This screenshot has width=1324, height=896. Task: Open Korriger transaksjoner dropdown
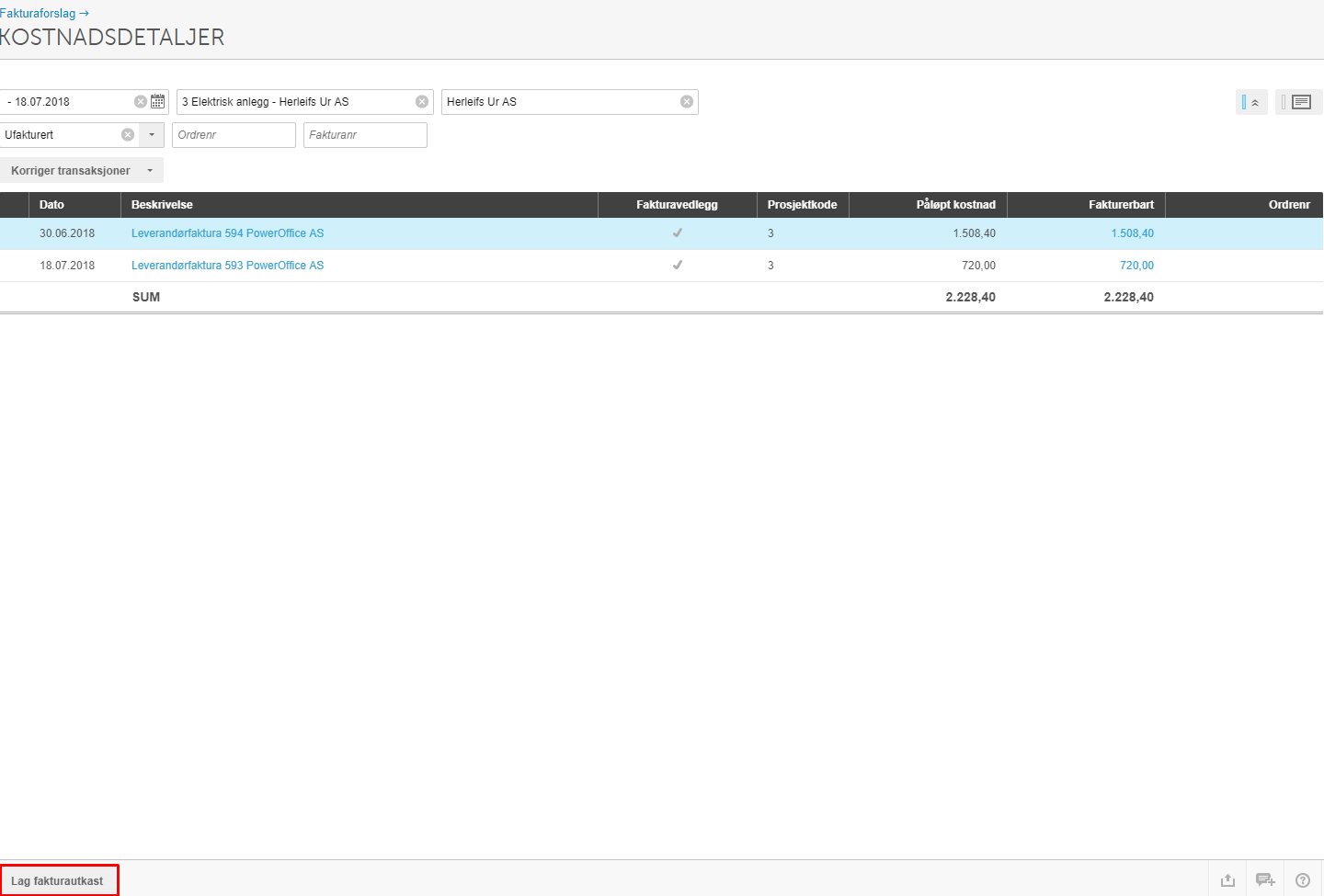(82, 170)
